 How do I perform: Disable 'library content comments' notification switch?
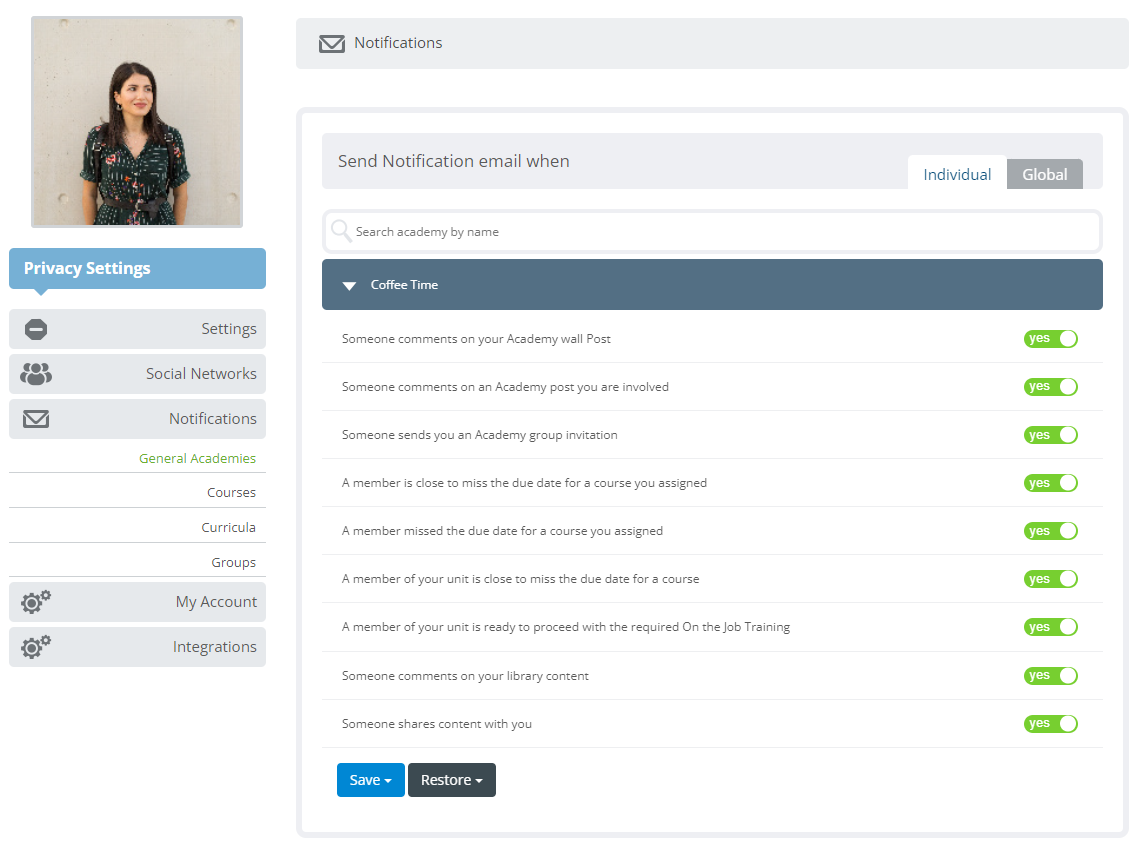(1051, 675)
